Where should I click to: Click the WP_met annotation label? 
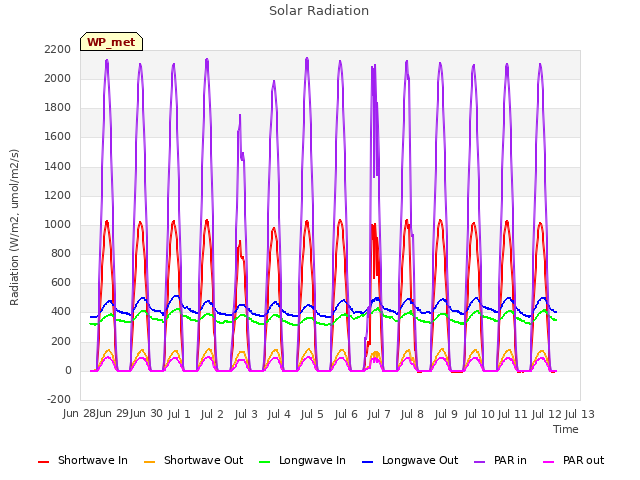point(111,42)
